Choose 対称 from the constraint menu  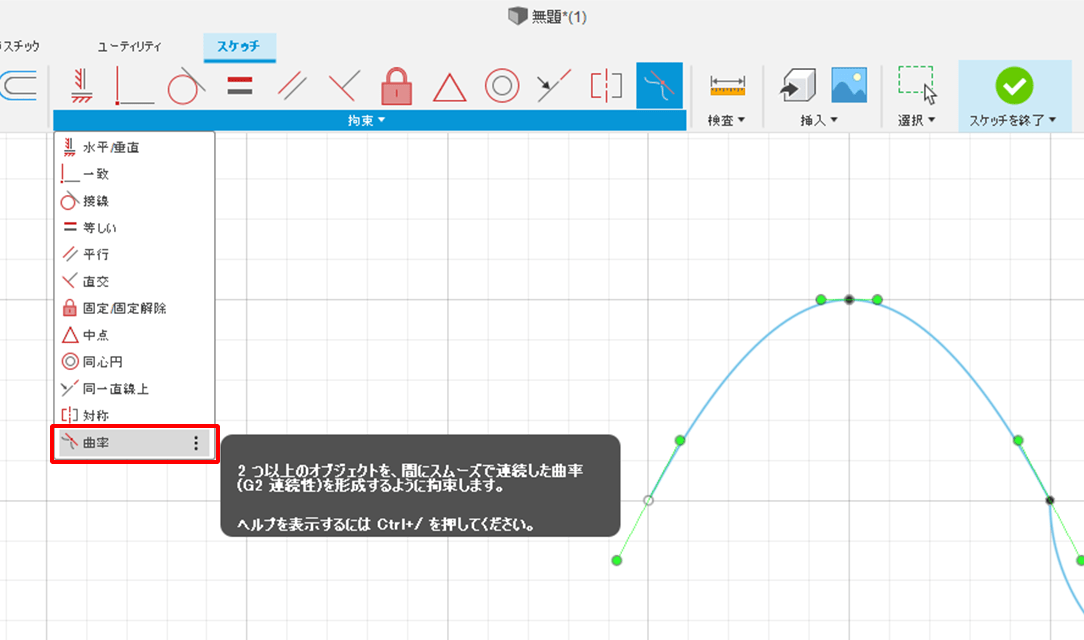click(134, 415)
